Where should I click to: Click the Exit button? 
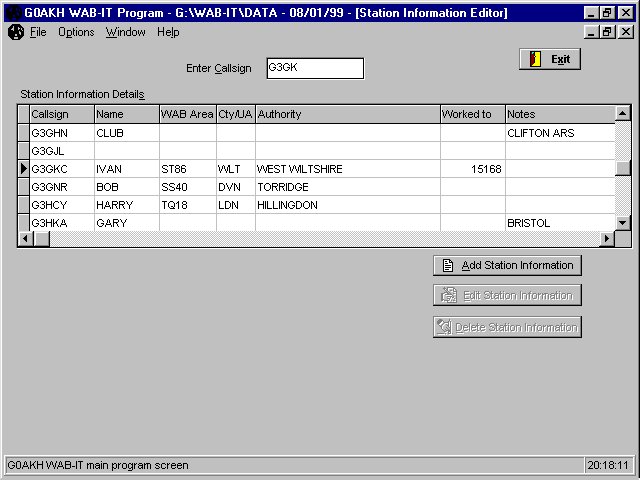pos(550,59)
